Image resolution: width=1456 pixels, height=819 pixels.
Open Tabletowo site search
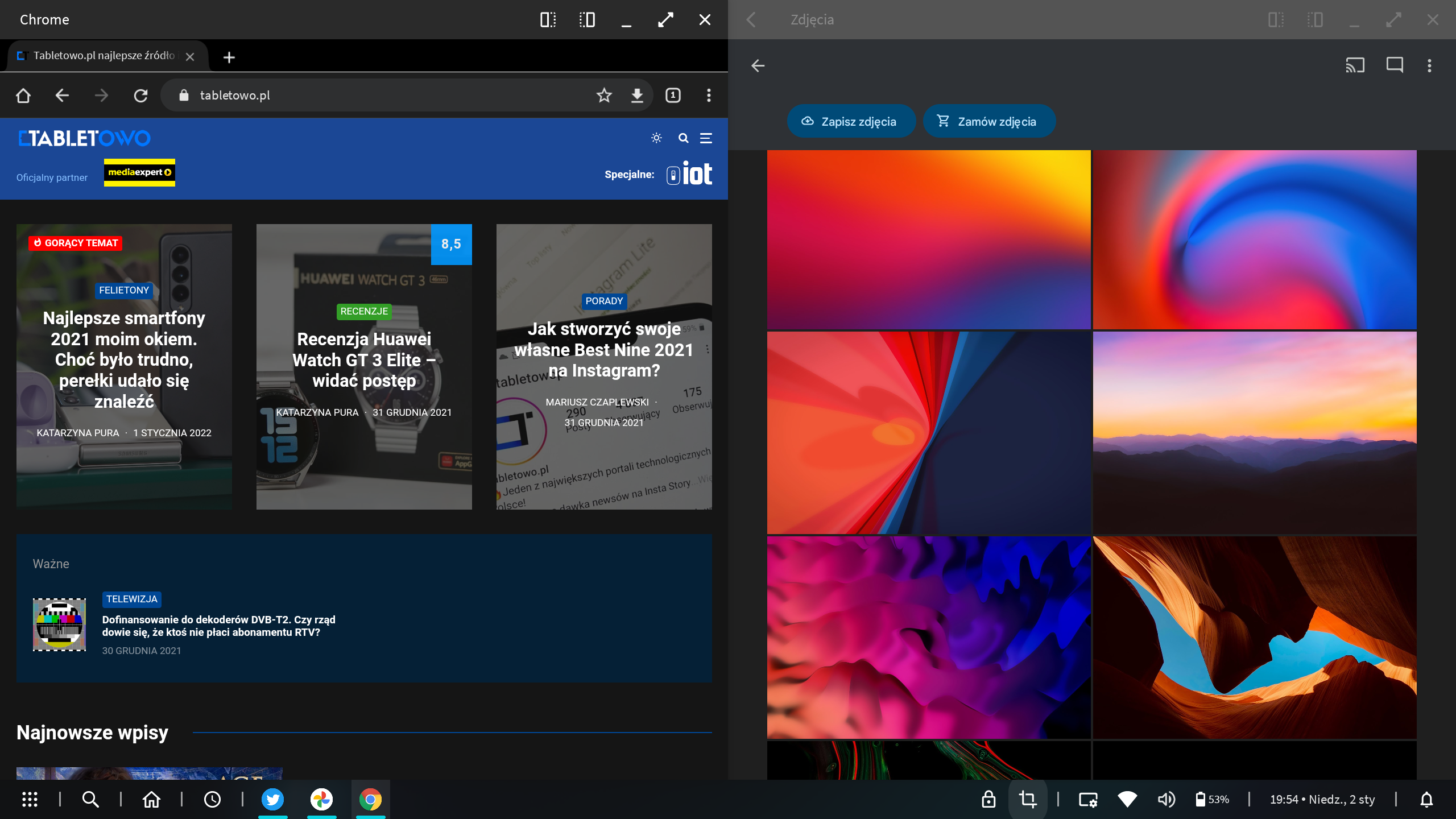tap(684, 138)
